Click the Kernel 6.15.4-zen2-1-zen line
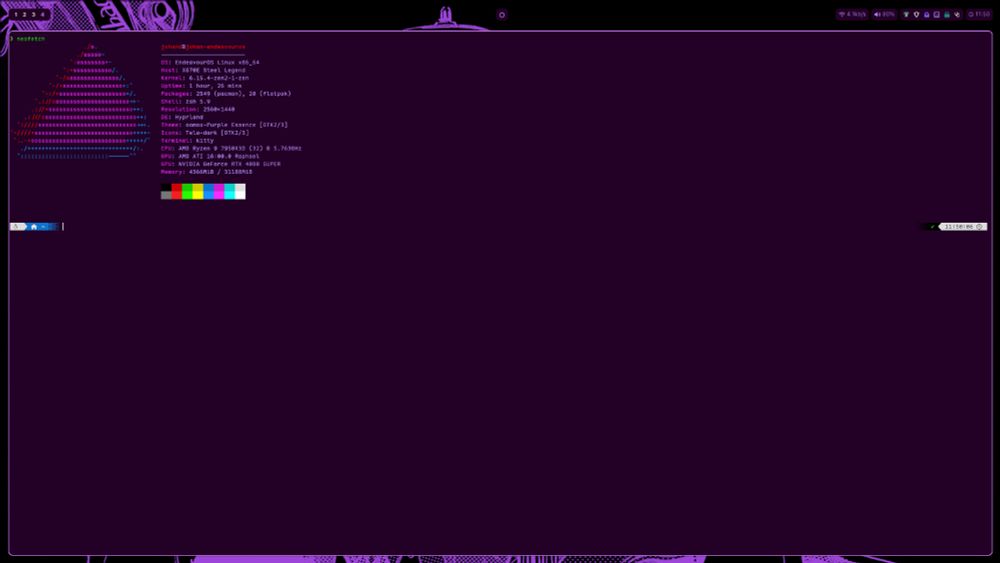 tap(205, 78)
